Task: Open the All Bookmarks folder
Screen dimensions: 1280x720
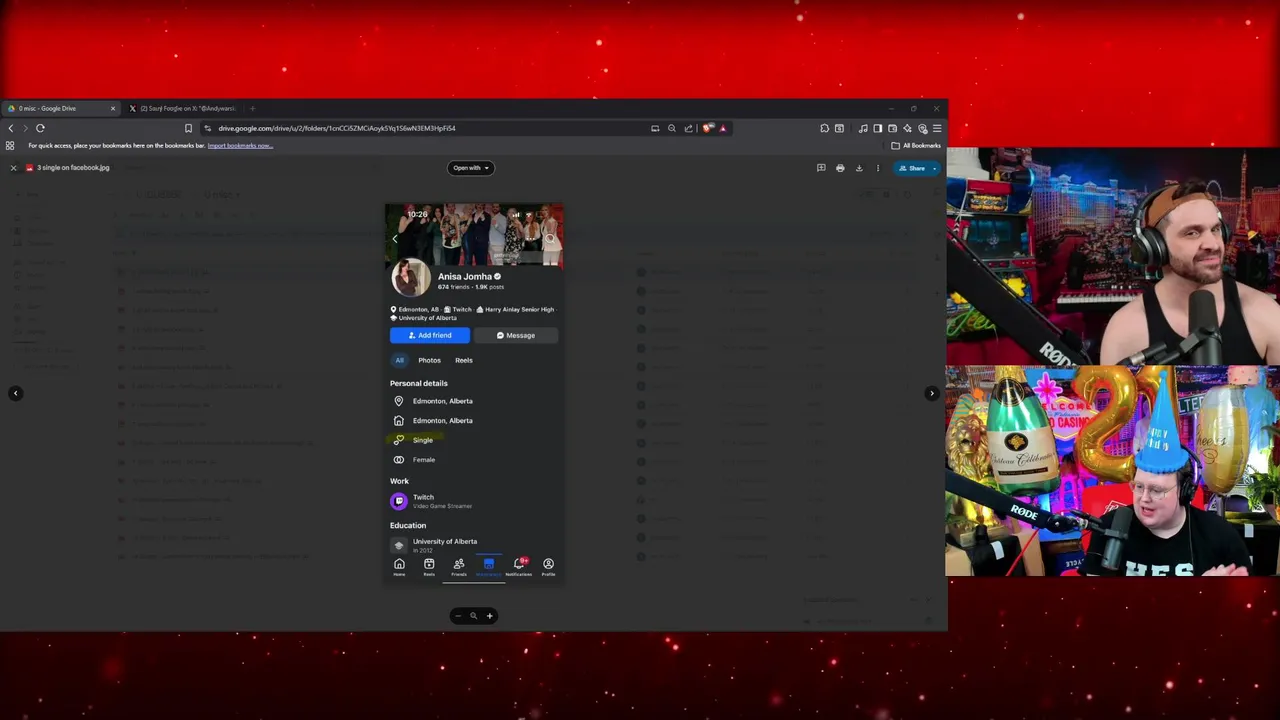Action: [916, 146]
